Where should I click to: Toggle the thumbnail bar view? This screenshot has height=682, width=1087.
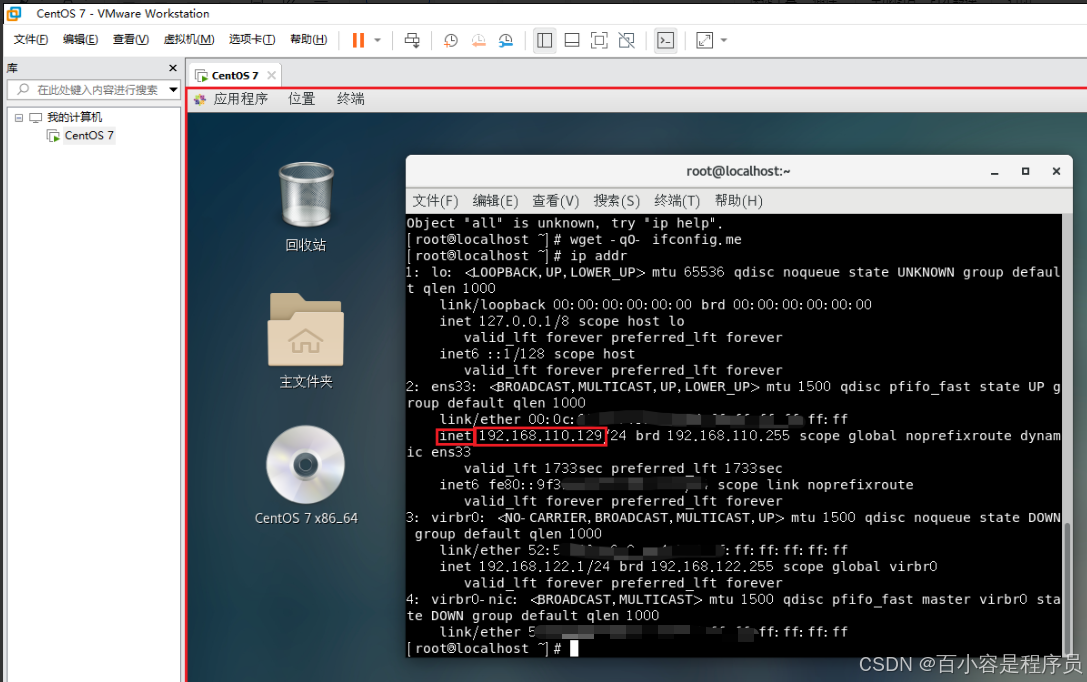click(572, 40)
